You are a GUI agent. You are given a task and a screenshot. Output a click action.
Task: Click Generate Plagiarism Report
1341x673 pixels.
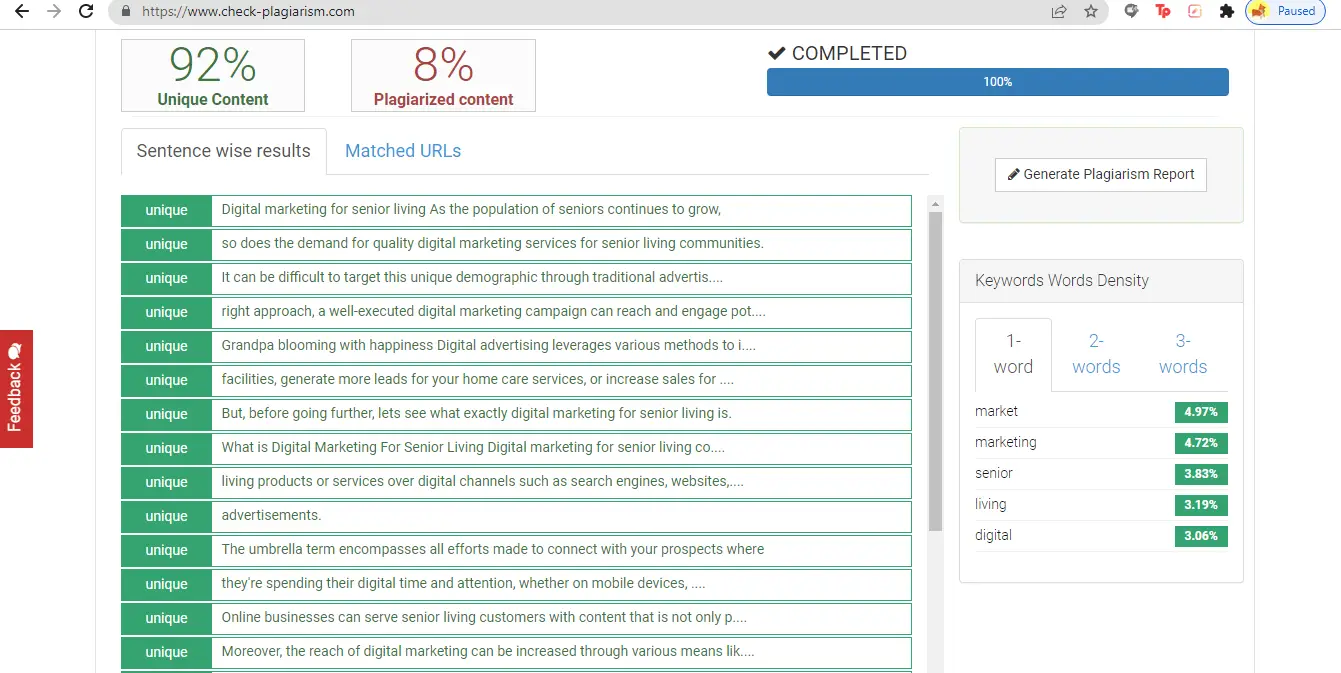pos(1100,174)
